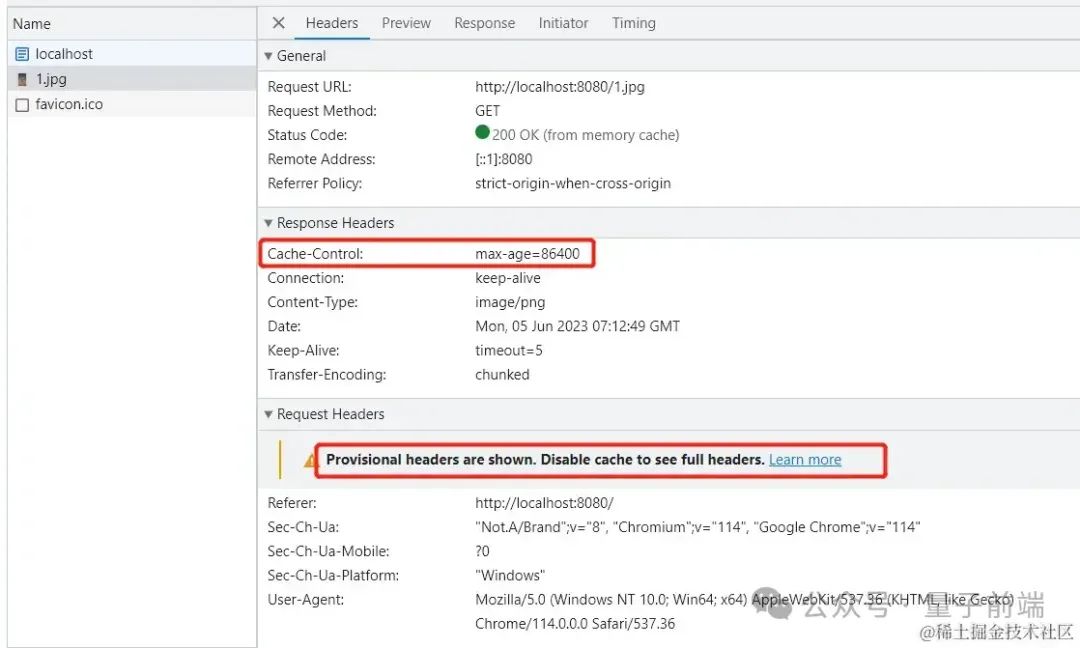Click the Sec-Ch-Ua-Mobile value ?0
The height and width of the screenshot is (648, 1080).
482,551
